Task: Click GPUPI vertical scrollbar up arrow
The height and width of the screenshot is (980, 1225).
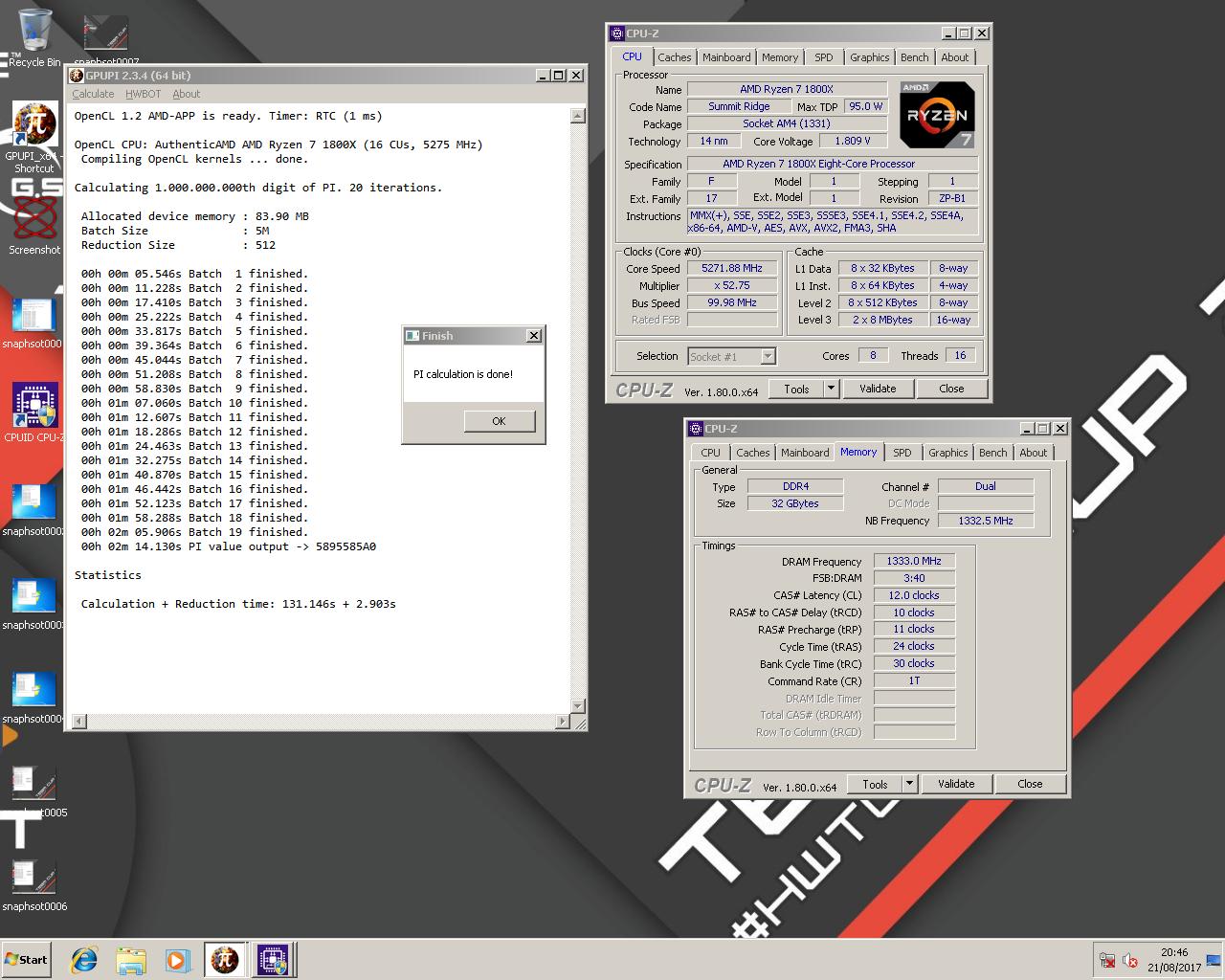Action: click(x=578, y=116)
